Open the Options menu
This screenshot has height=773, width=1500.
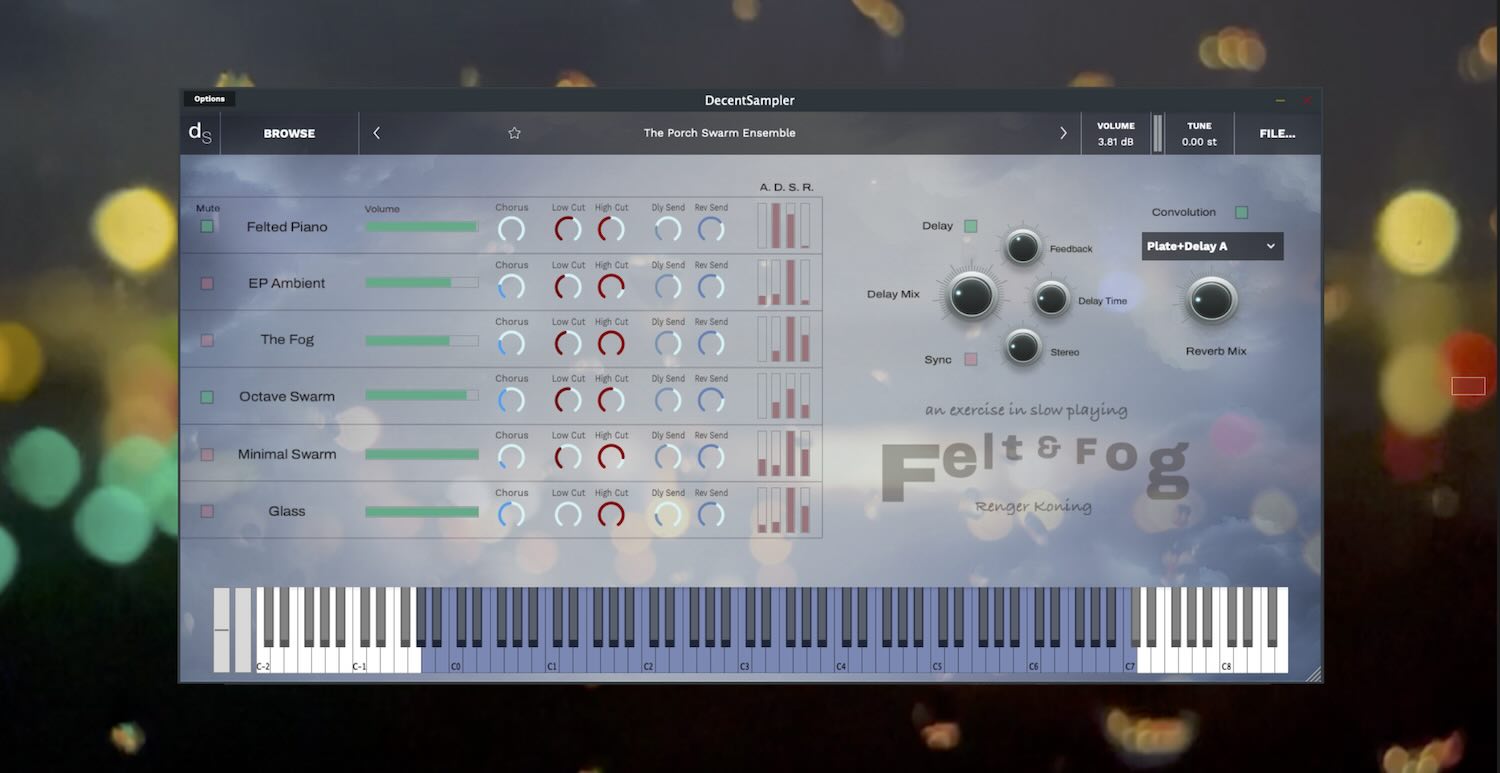click(x=209, y=99)
